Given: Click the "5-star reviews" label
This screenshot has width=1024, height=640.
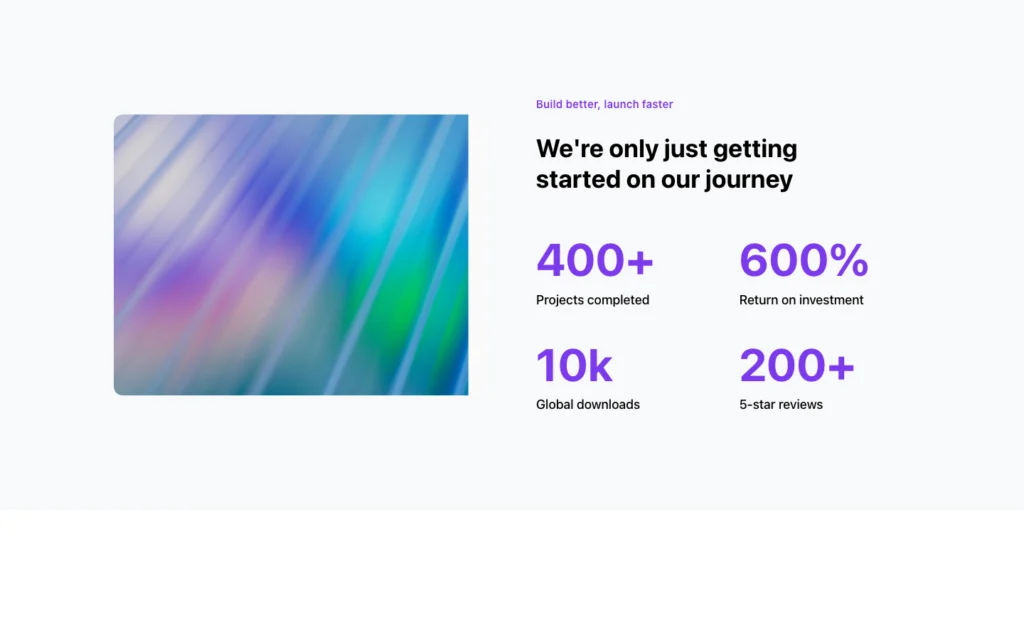Looking at the screenshot, I should (x=781, y=405).
